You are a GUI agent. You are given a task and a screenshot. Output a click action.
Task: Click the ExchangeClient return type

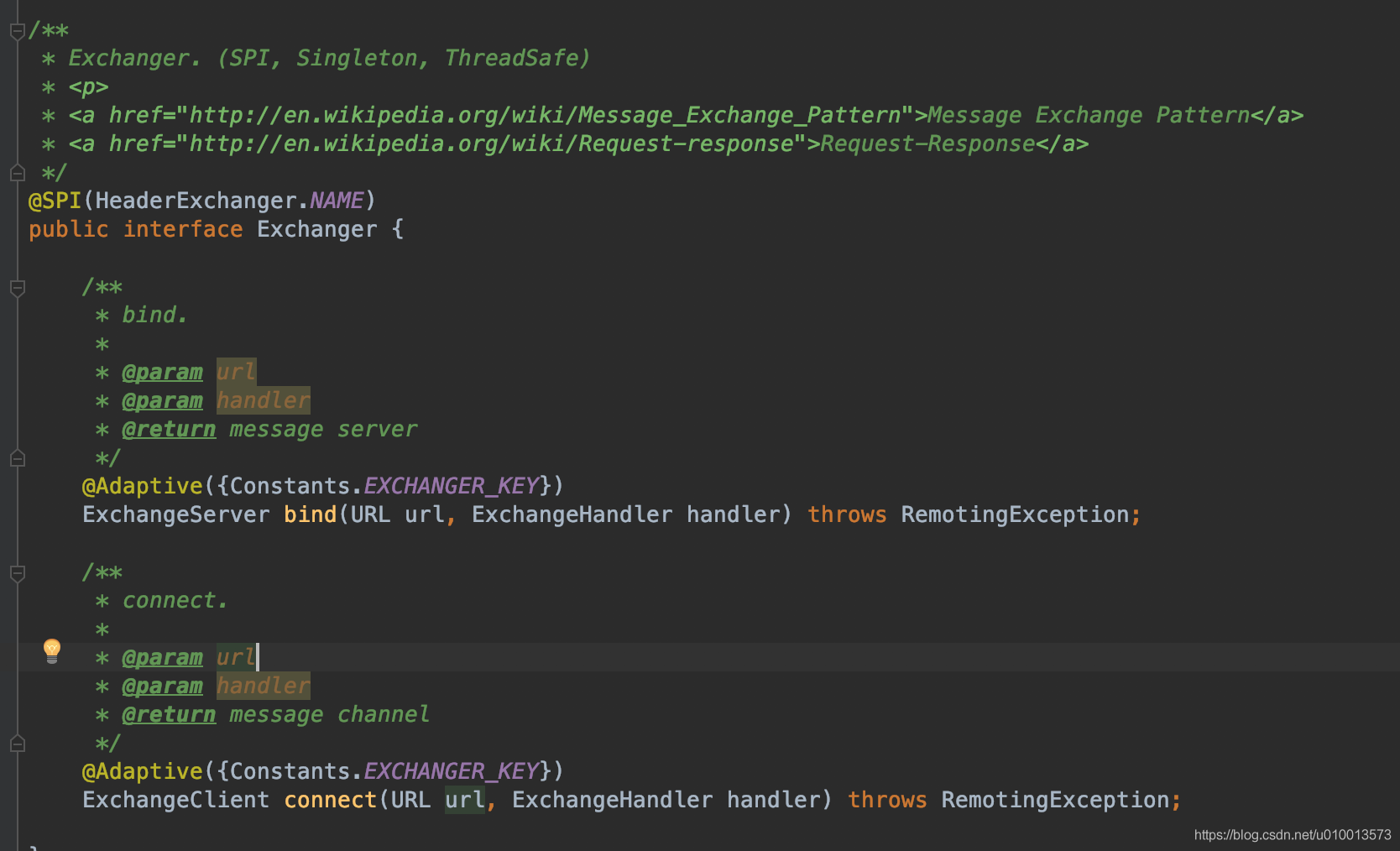(175, 800)
